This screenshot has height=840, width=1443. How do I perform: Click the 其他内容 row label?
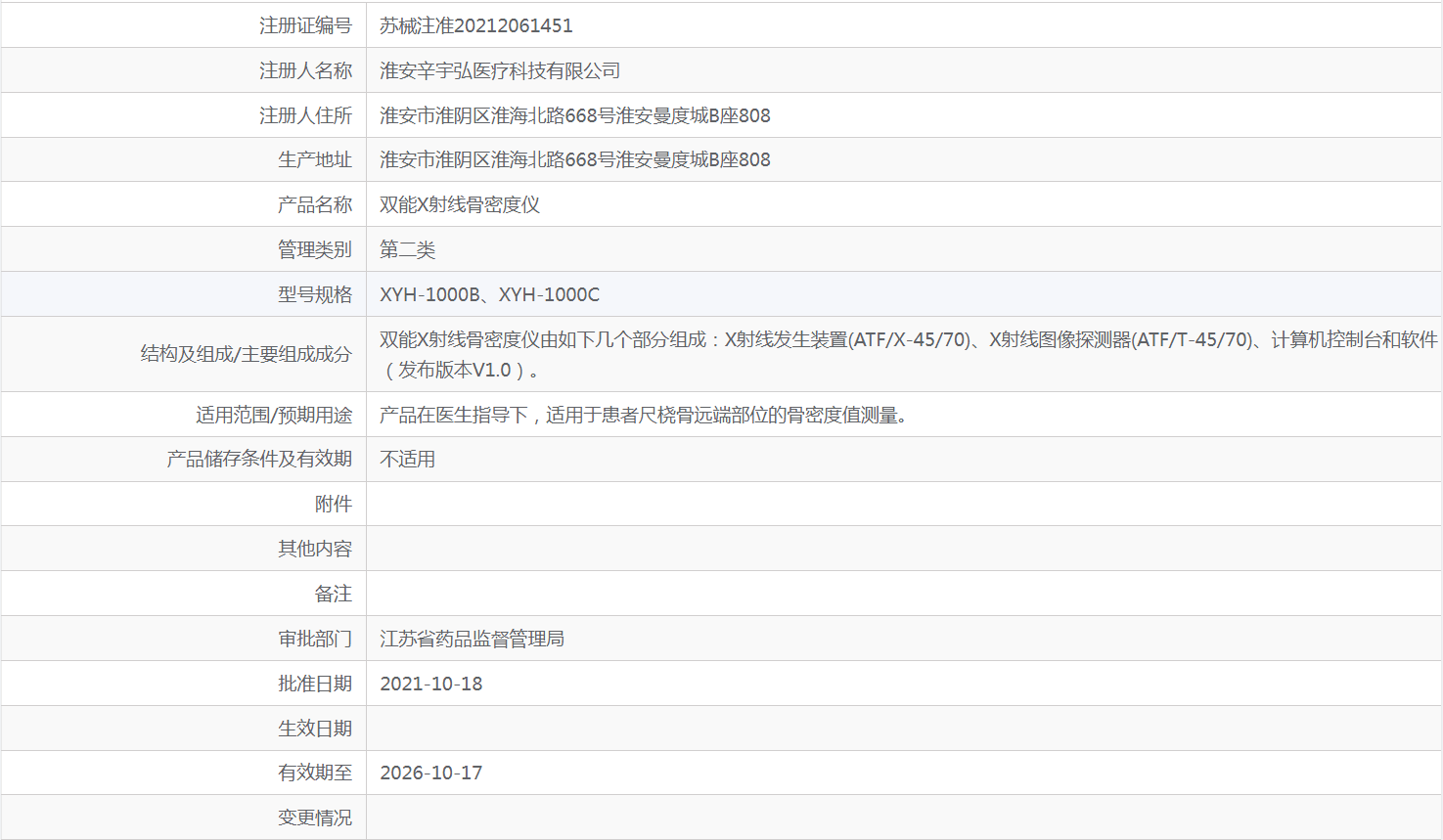point(315,549)
